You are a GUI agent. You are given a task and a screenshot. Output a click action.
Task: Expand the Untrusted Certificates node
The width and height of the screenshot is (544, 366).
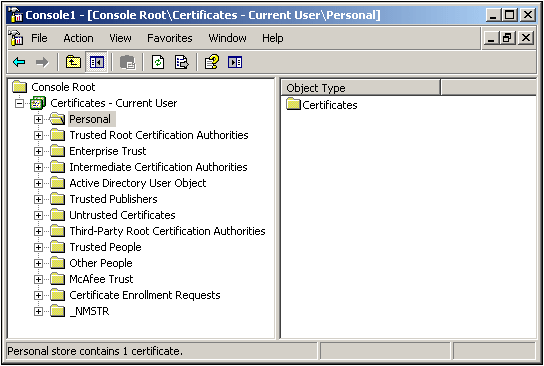(x=38, y=215)
